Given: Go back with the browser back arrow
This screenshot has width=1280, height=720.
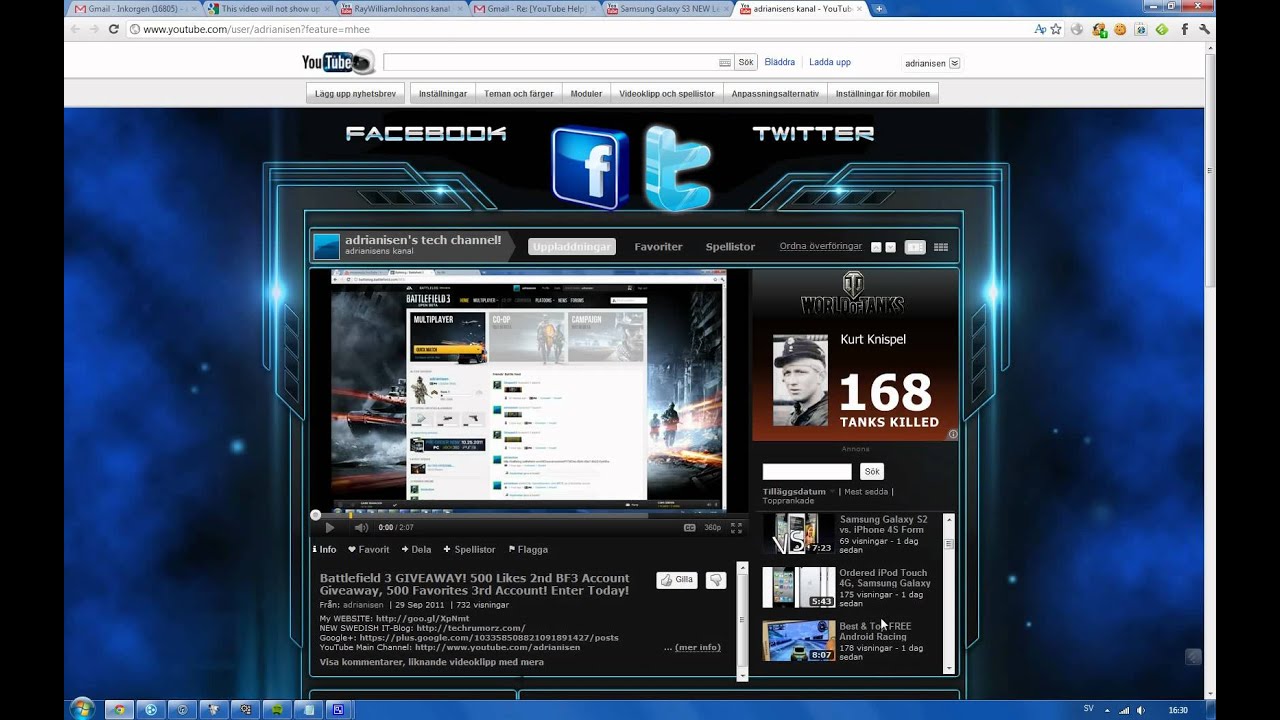Looking at the screenshot, I should tap(75, 29).
